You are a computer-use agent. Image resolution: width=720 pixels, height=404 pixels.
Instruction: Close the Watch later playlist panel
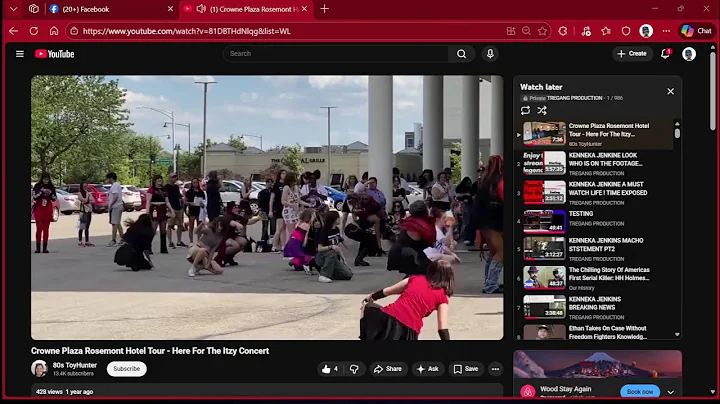coord(670,91)
